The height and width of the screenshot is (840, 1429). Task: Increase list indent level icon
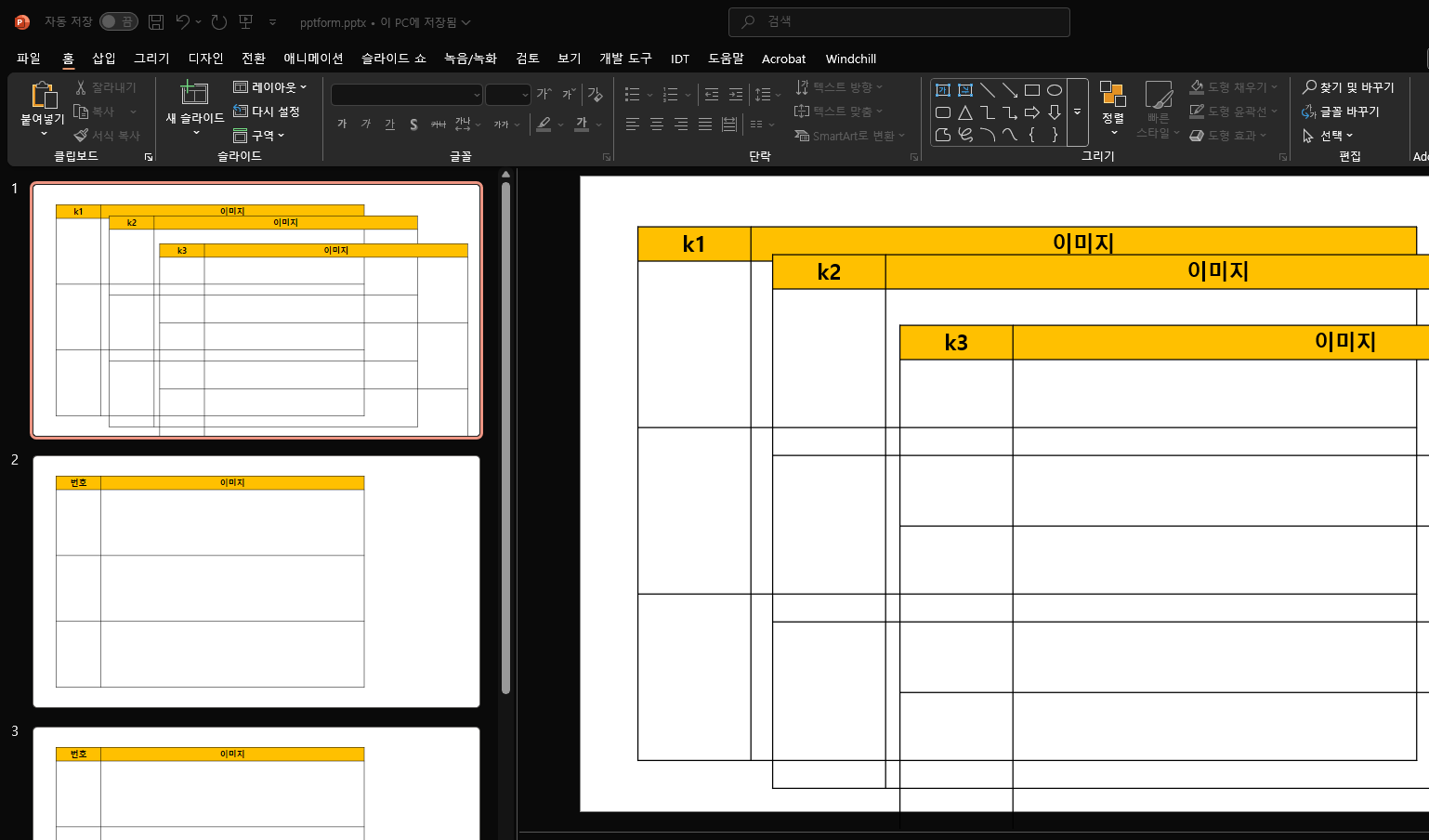[736, 94]
